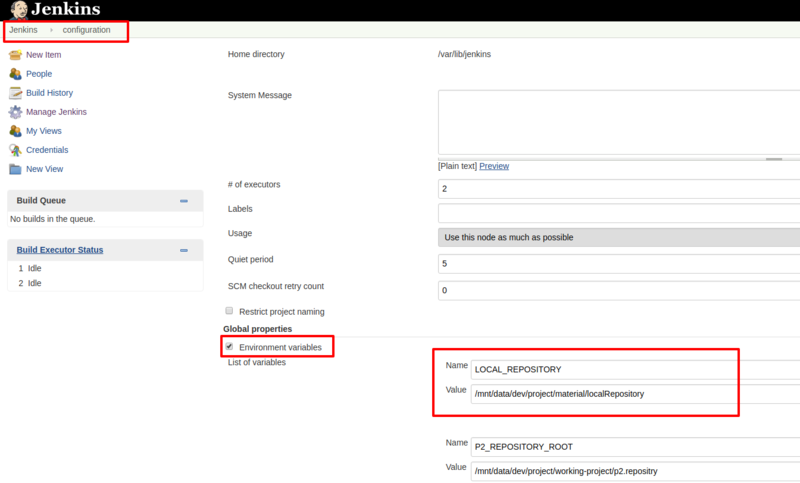Click the Jenkins butler logo icon
Screen dimensions: 800x483
click(16, 10)
